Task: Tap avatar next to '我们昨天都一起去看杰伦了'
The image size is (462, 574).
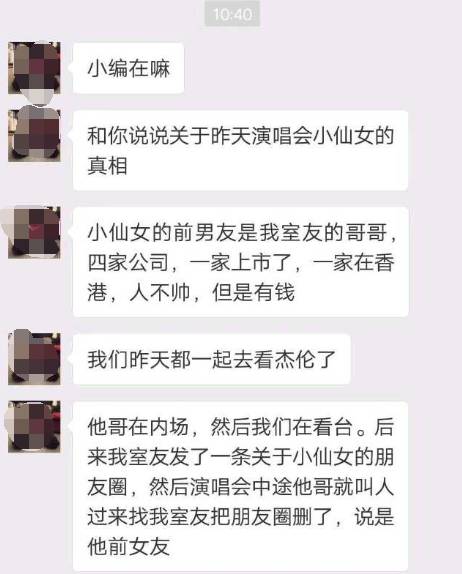Action: pos(34,359)
